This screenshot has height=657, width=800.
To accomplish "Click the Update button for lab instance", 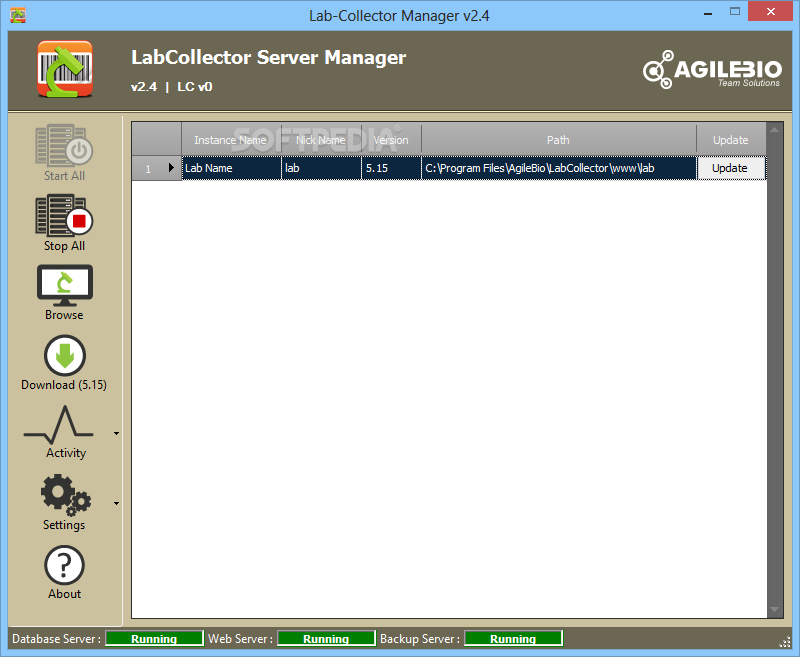I will pos(731,168).
